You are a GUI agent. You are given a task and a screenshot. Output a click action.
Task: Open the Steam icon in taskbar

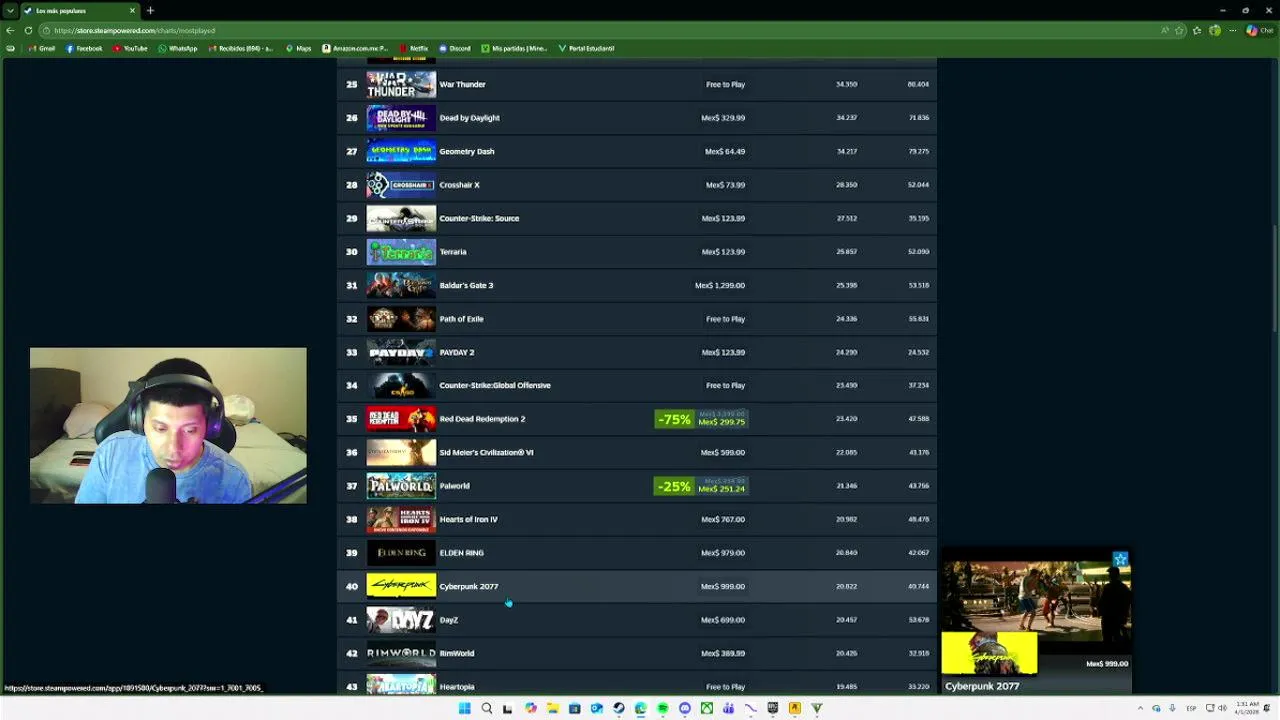coord(619,708)
